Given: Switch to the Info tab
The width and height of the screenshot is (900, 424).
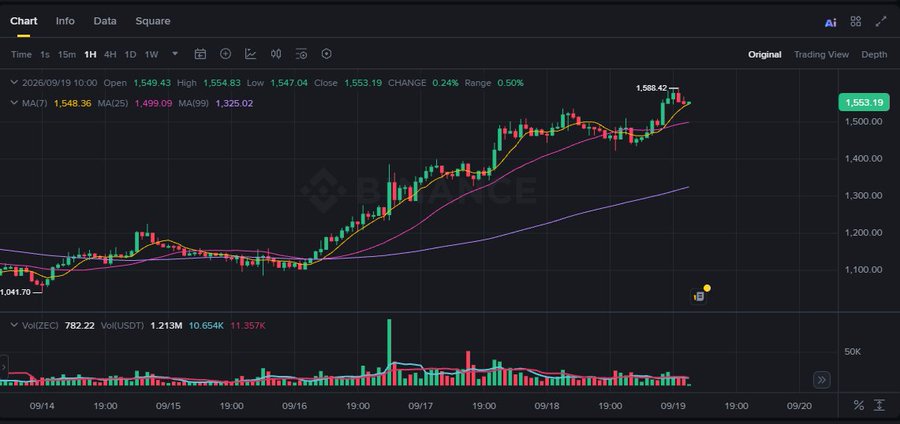Looking at the screenshot, I should click(x=65, y=21).
